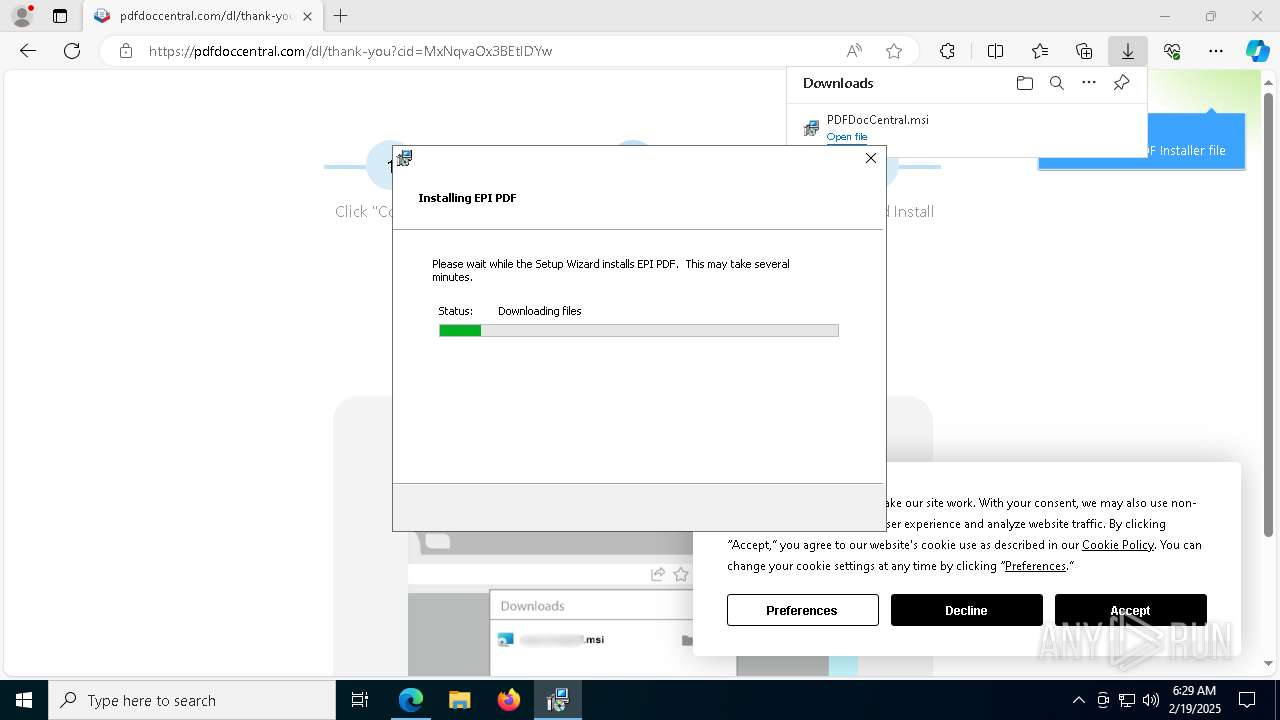Click Open file link under PDFDocCentral.msi
1280x720 pixels.
point(847,137)
